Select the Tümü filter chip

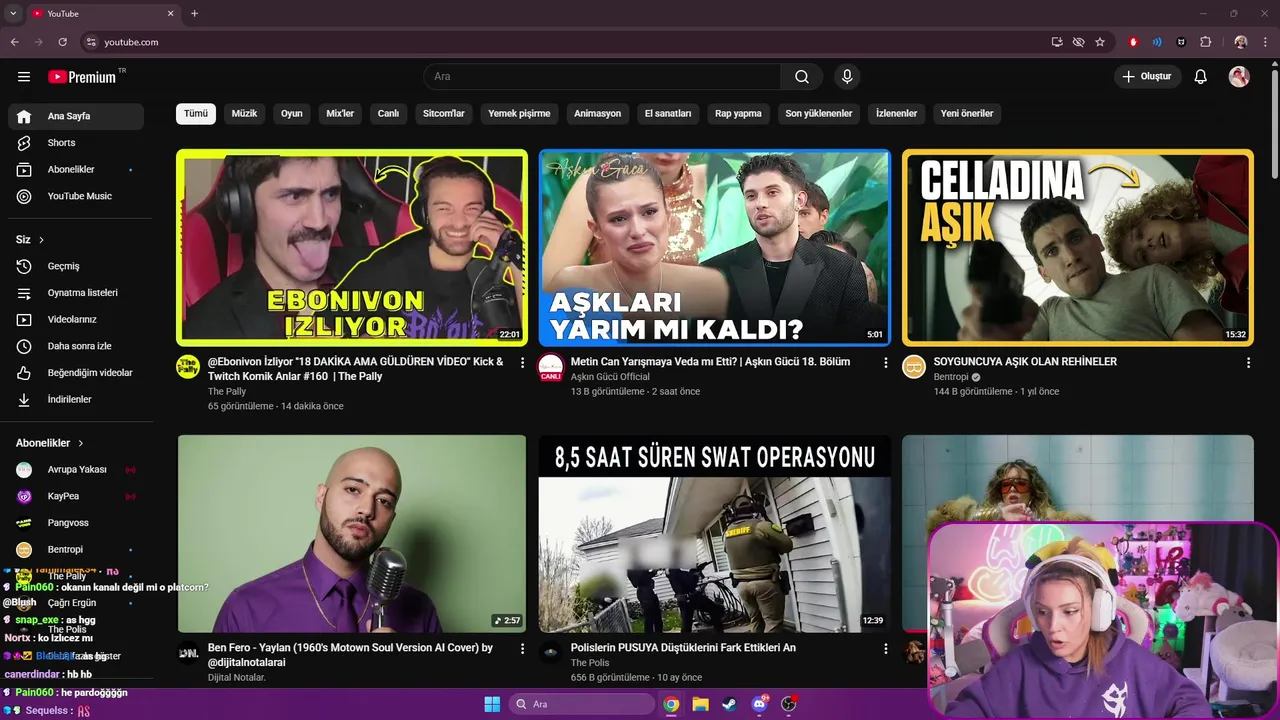(x=196, y=114)
